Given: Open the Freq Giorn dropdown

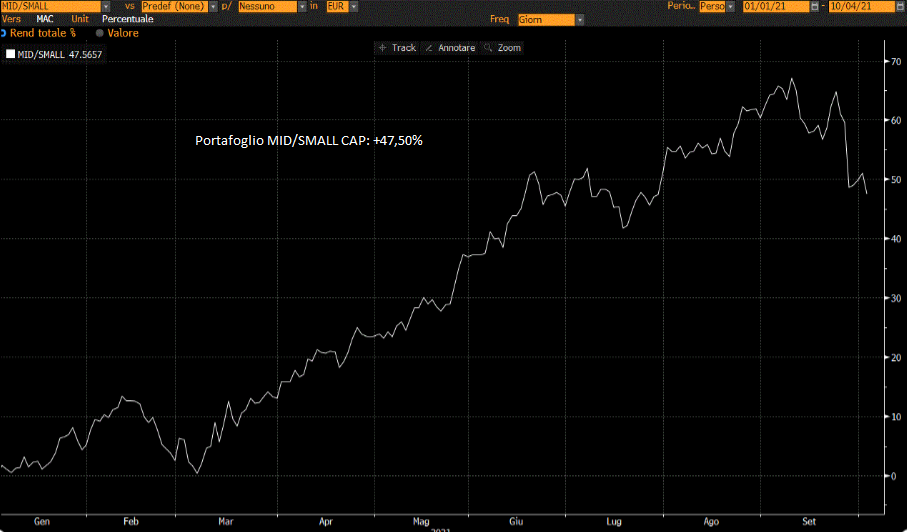Looking at the screenshot, I should tap(580, 20).
